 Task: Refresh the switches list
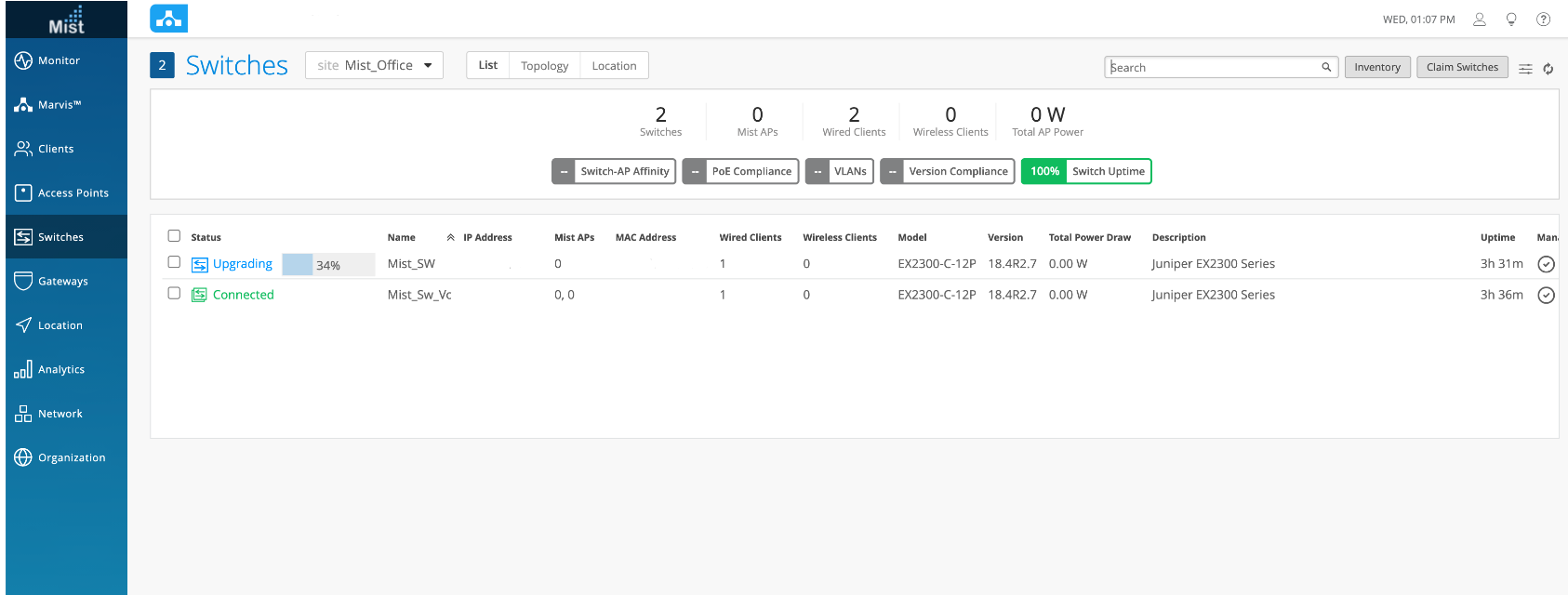(x=1548, y=69)
